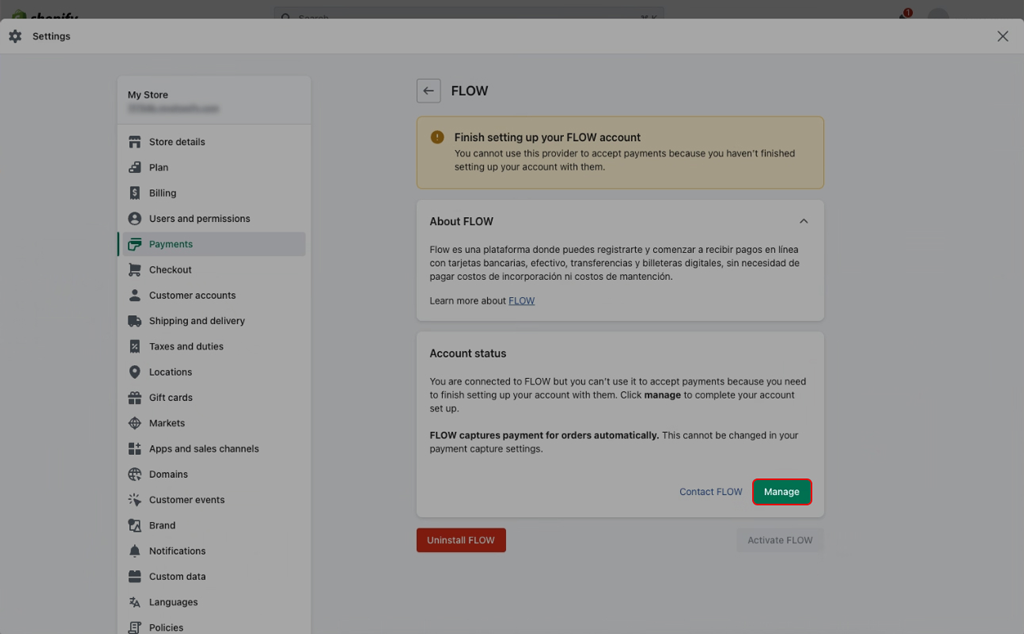Click the Languages translate icon
This screenshot has width=1024, height=634.
click(x=135, y=602)
